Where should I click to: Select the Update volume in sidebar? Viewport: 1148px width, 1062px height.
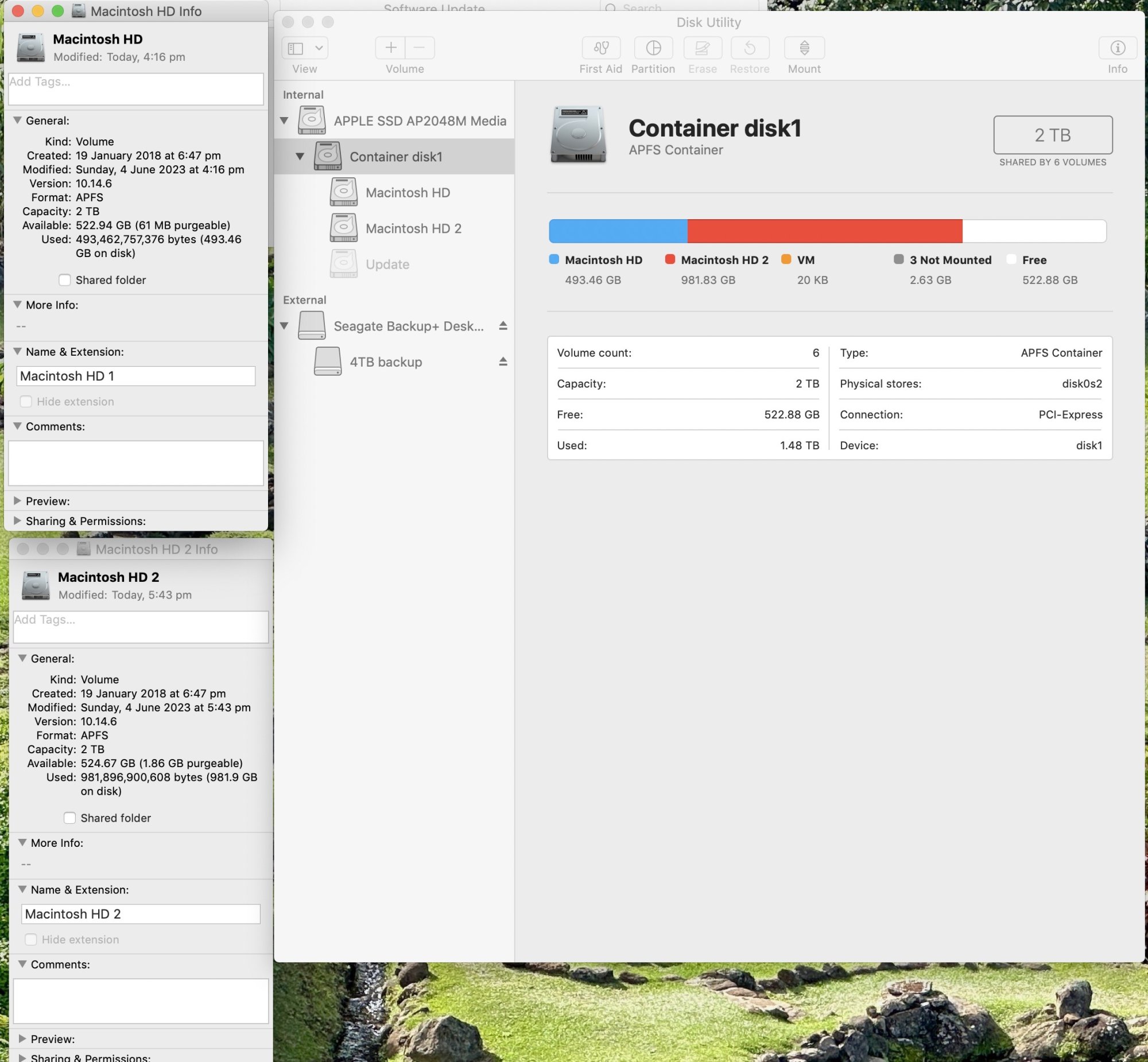pyautogui.click(x=387, y=264)
